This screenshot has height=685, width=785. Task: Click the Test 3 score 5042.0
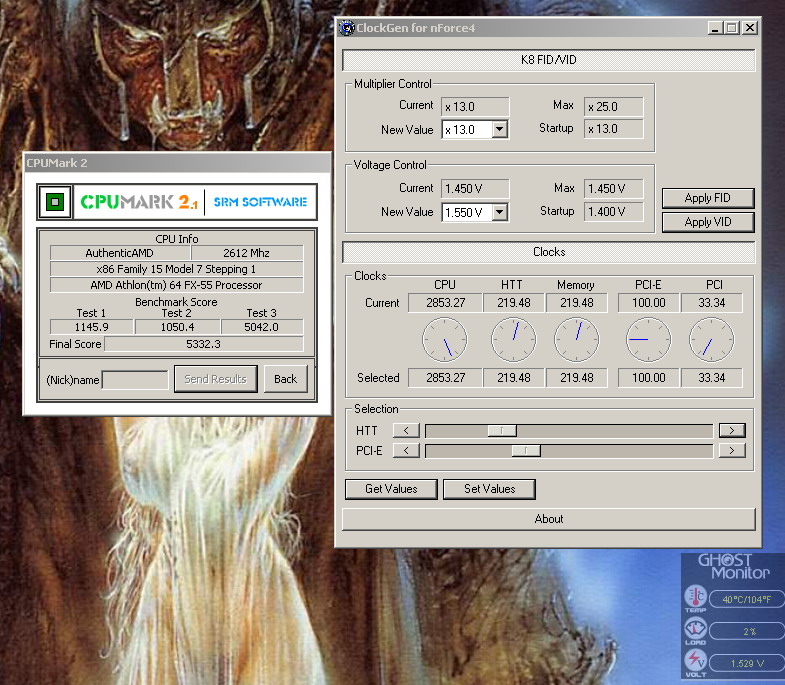pyautogui.click(x=261, y=327)
